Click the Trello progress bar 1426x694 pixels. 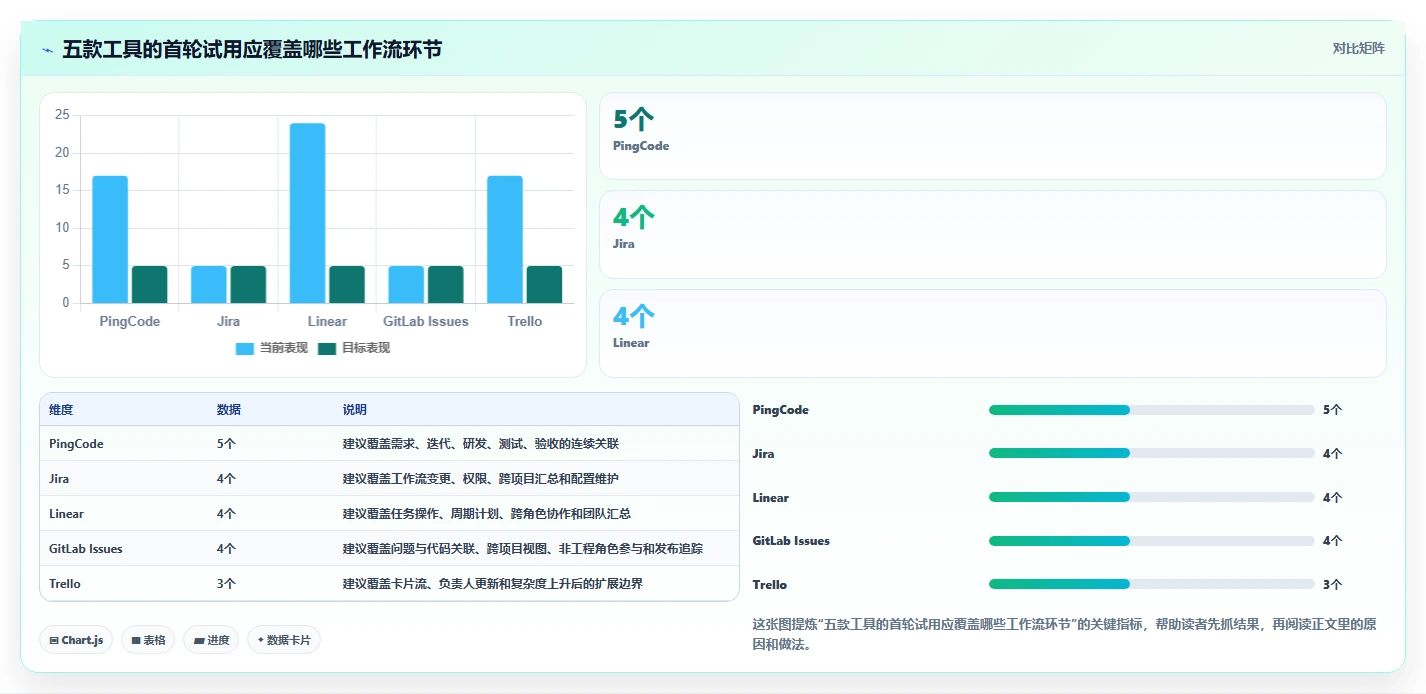click(1151, 584)
